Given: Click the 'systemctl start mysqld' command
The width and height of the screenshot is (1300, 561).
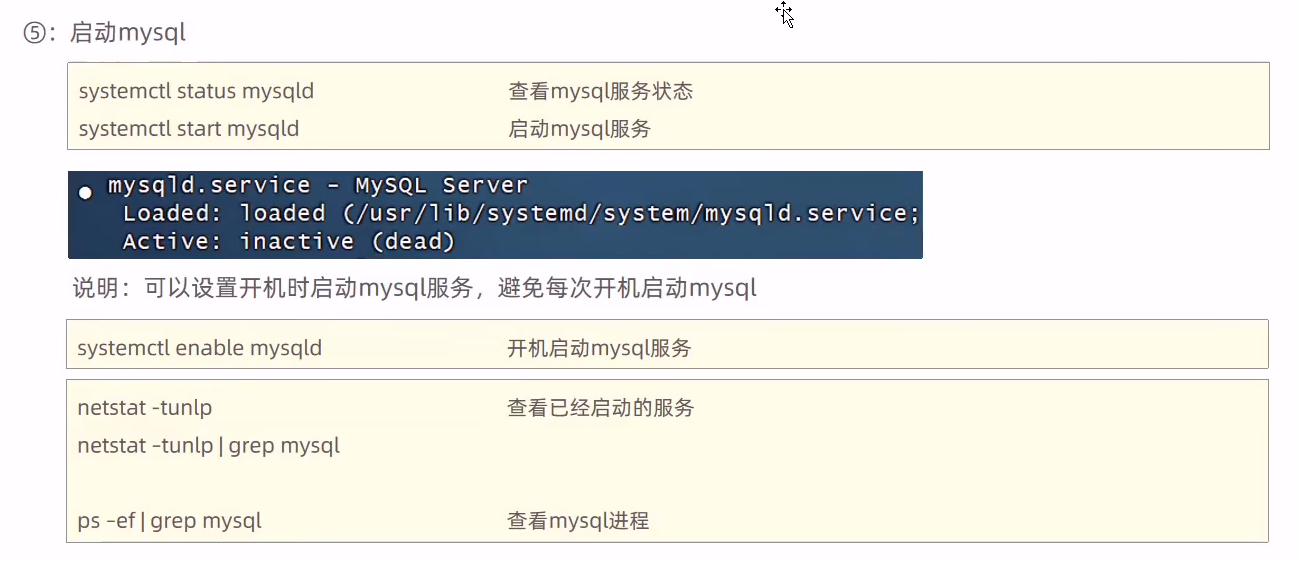Looking at the screenshot, I should [188, 129].
